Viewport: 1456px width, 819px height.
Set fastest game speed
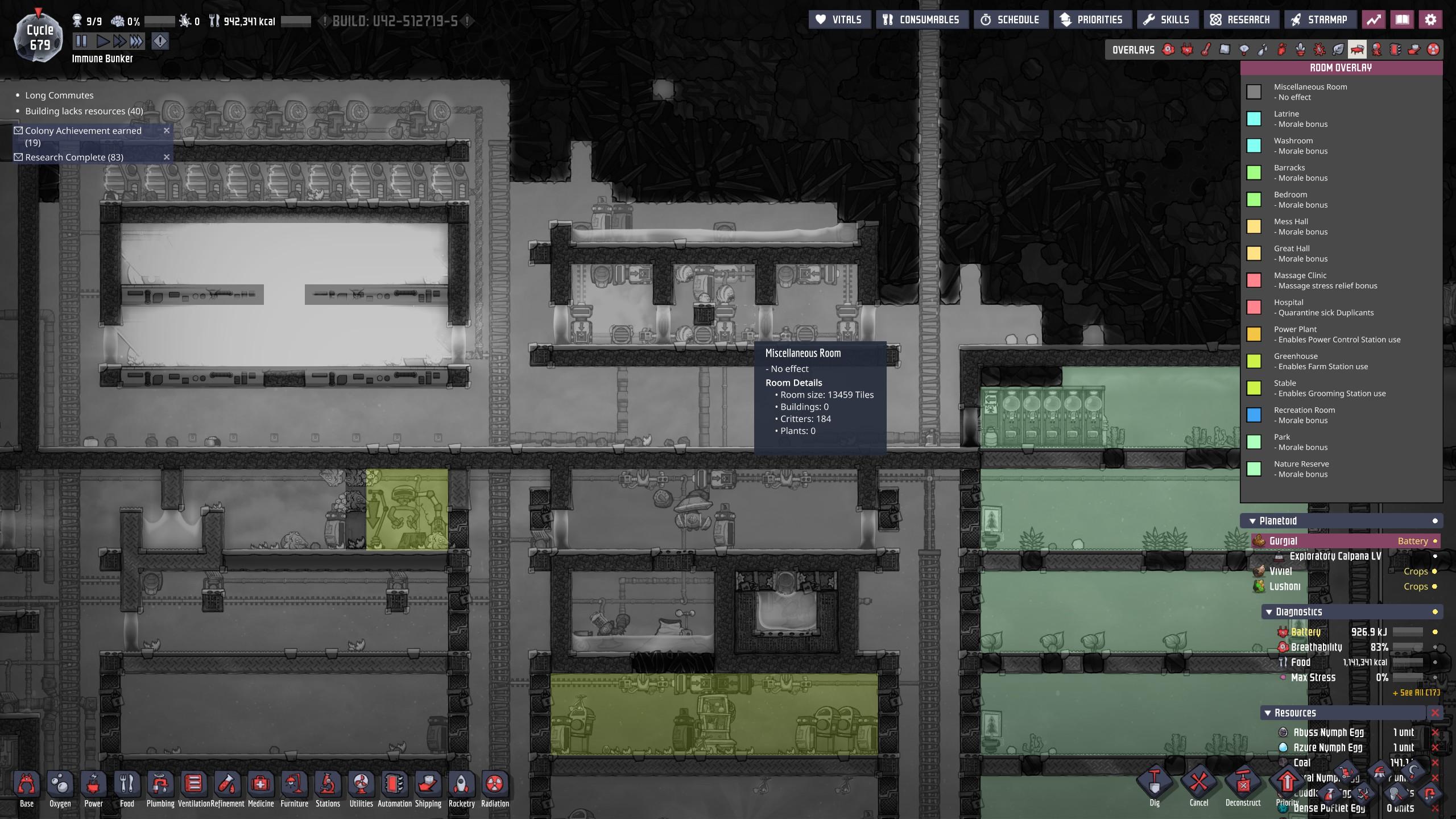(136, 41)
